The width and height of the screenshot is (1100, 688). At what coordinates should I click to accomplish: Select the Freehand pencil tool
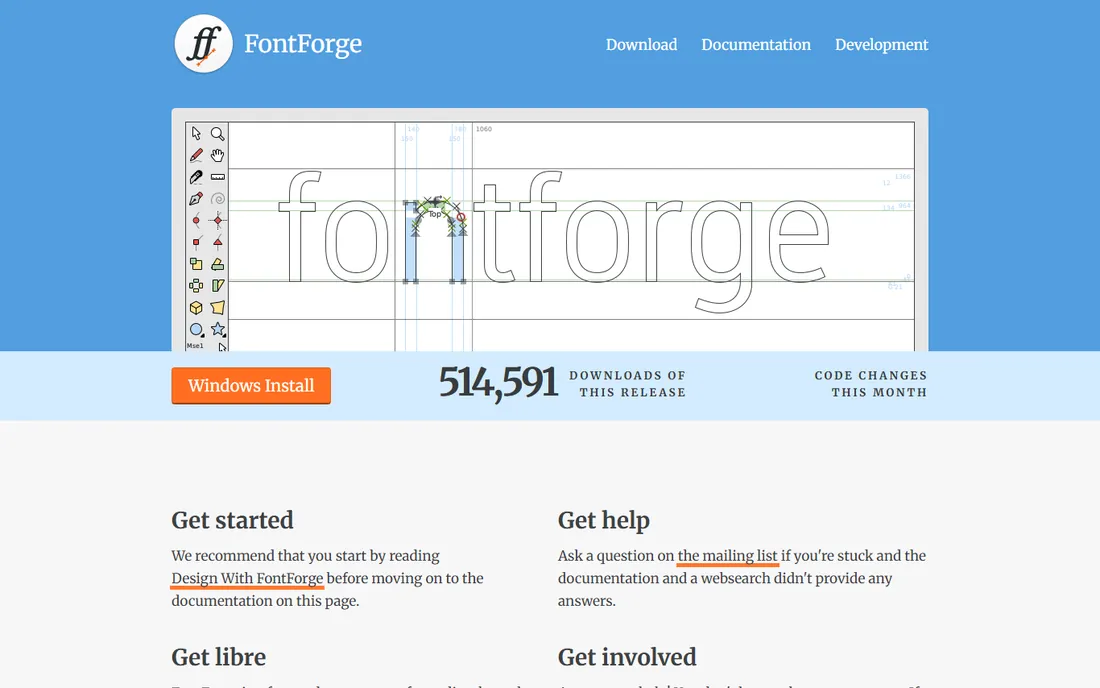[x=196, y=155]
